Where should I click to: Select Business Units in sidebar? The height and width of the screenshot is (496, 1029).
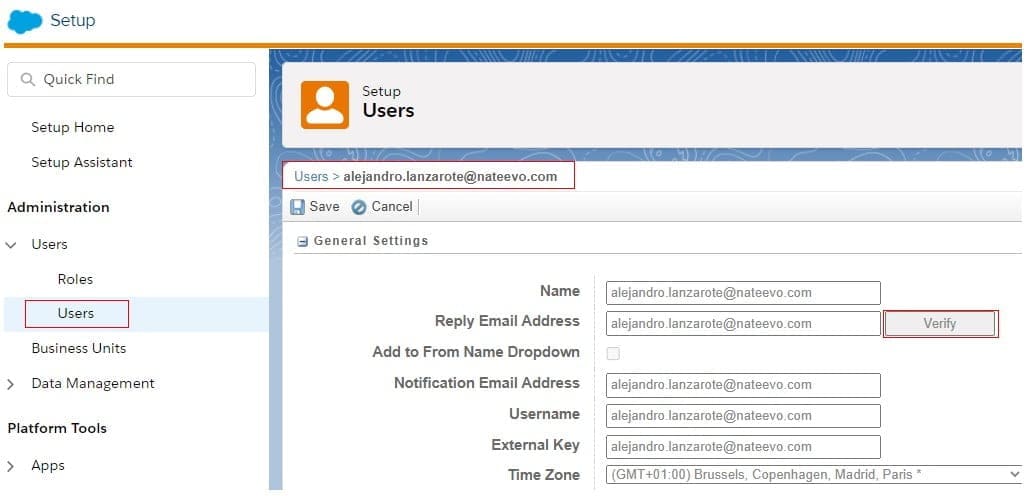(x=78, y=348)
